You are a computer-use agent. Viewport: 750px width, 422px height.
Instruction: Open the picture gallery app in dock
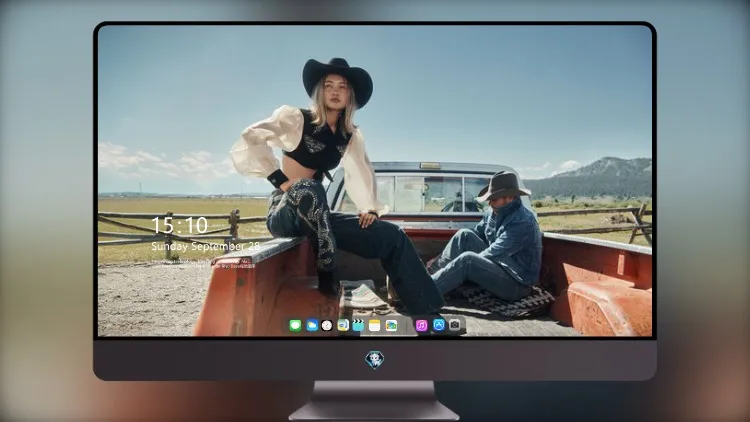391,326
